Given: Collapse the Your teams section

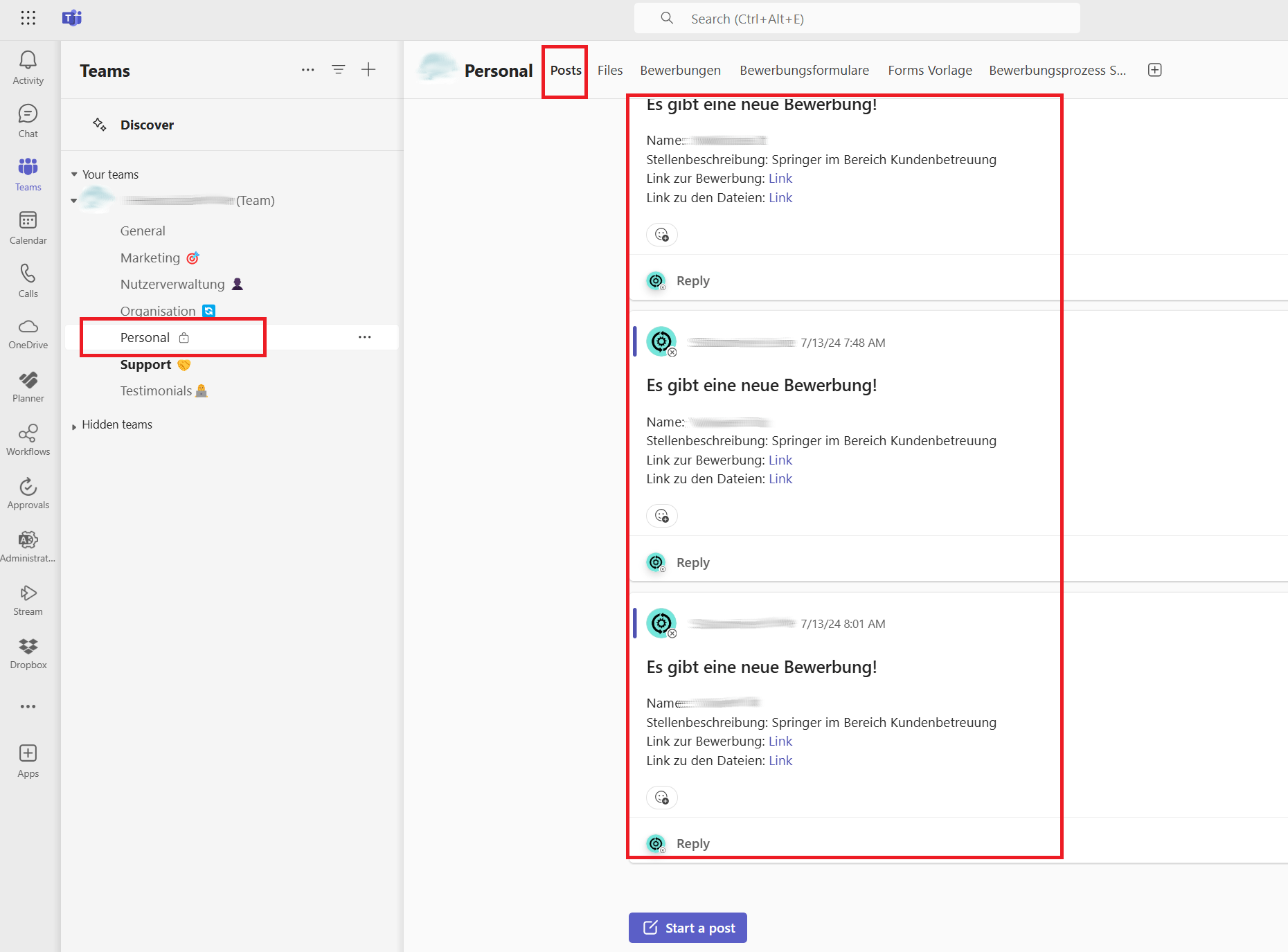Looking at the screenshot, I should [74, 174].
